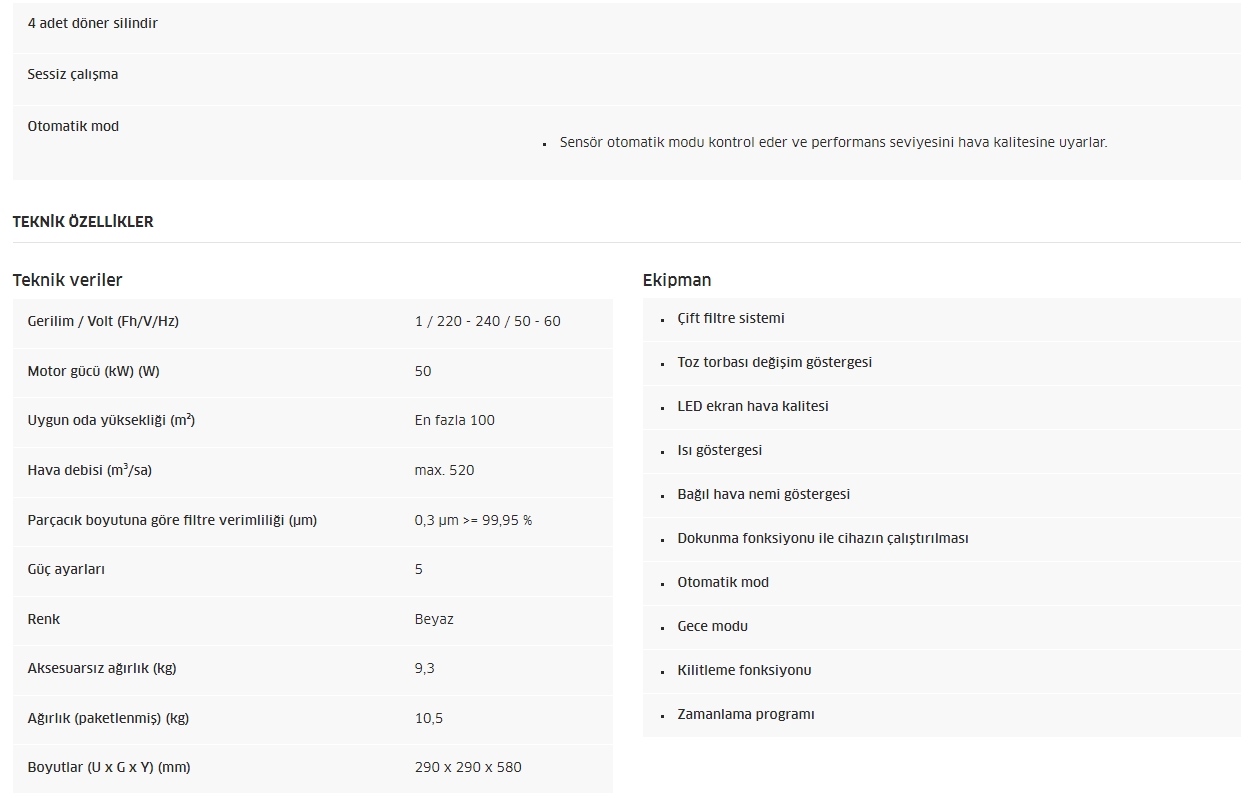
Task: Click Toz torbası değişim göstergesi item
Action: pyautogui.click(x=774, y=362)
